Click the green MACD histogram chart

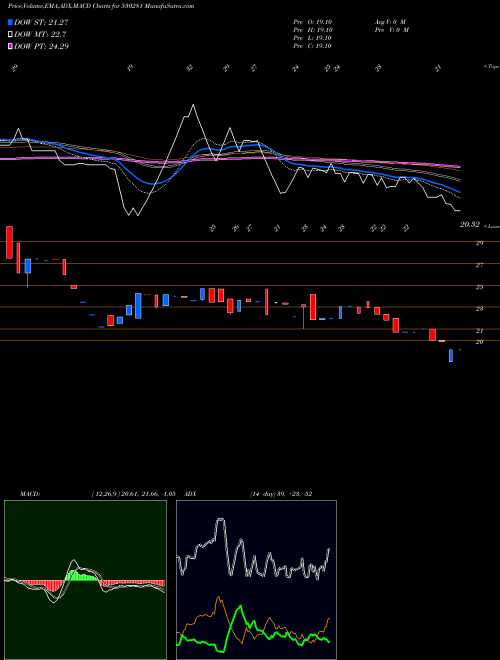coord(85,580)
